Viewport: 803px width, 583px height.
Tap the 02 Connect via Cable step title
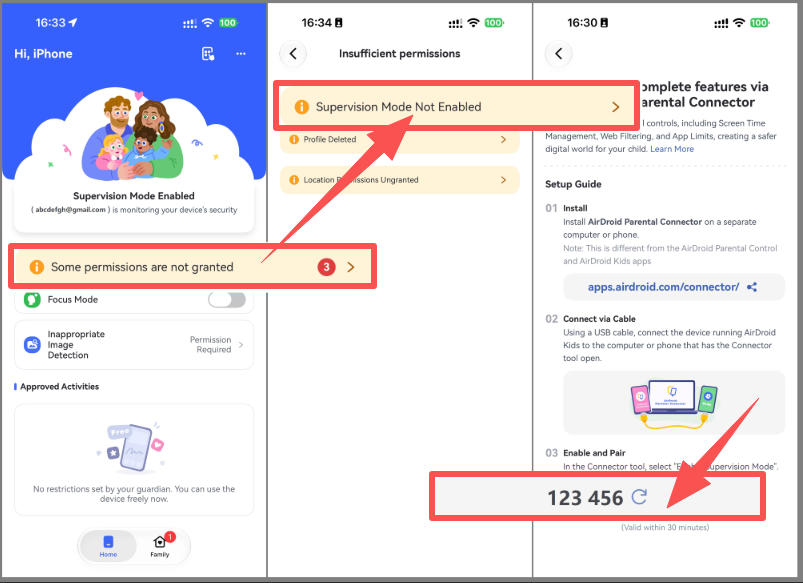(599, 319)
